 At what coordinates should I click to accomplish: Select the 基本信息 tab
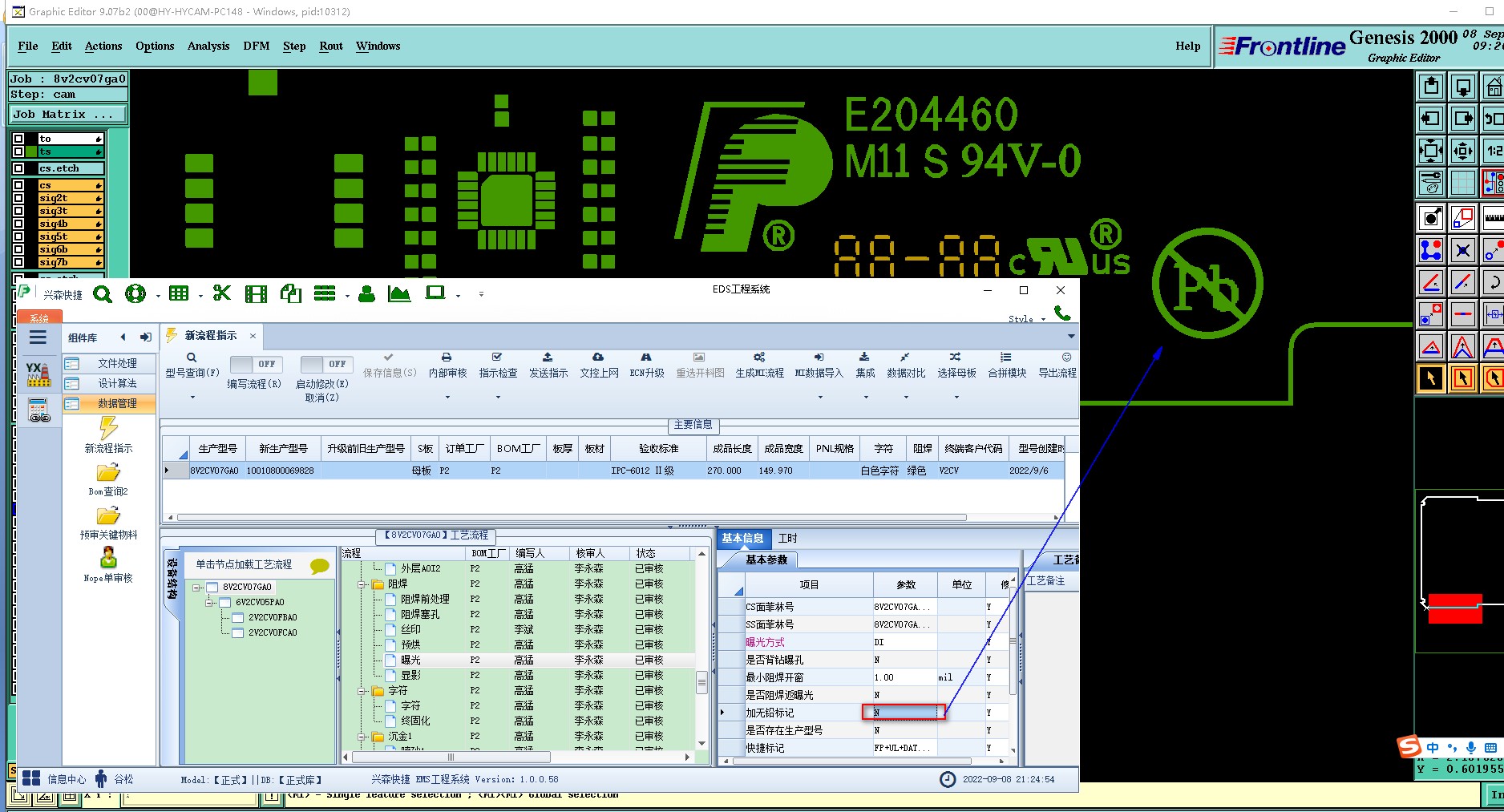tap(742, 538)
